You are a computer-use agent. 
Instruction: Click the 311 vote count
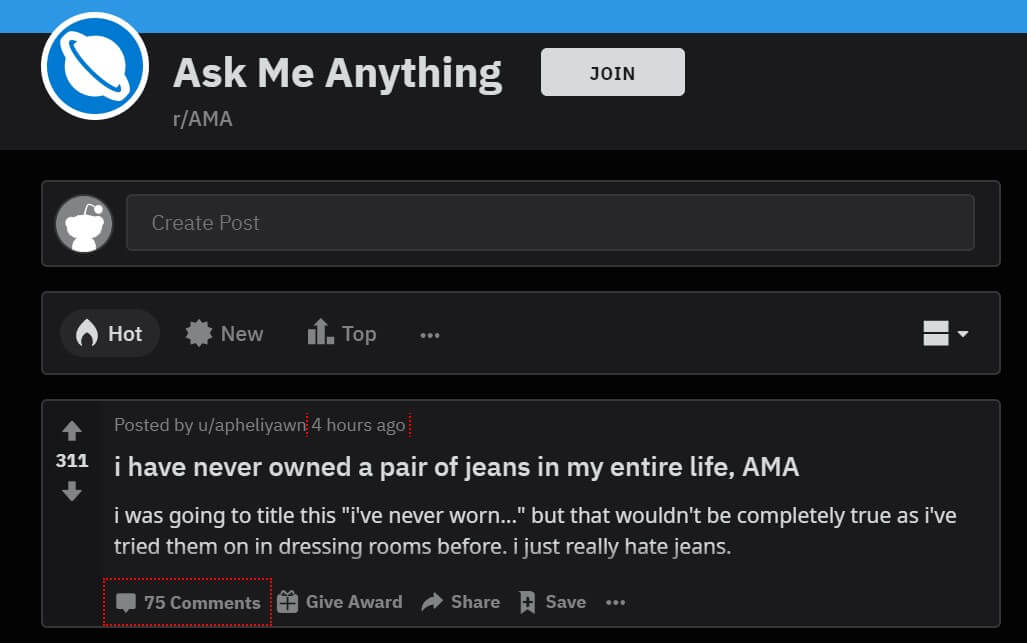71,461
